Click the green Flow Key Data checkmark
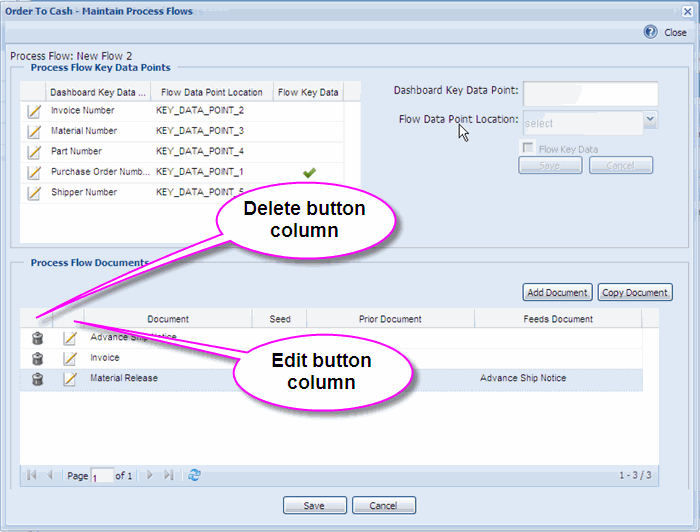Image resolution: width=700 pixels, height=532 pixels. [x=309, y=173]
